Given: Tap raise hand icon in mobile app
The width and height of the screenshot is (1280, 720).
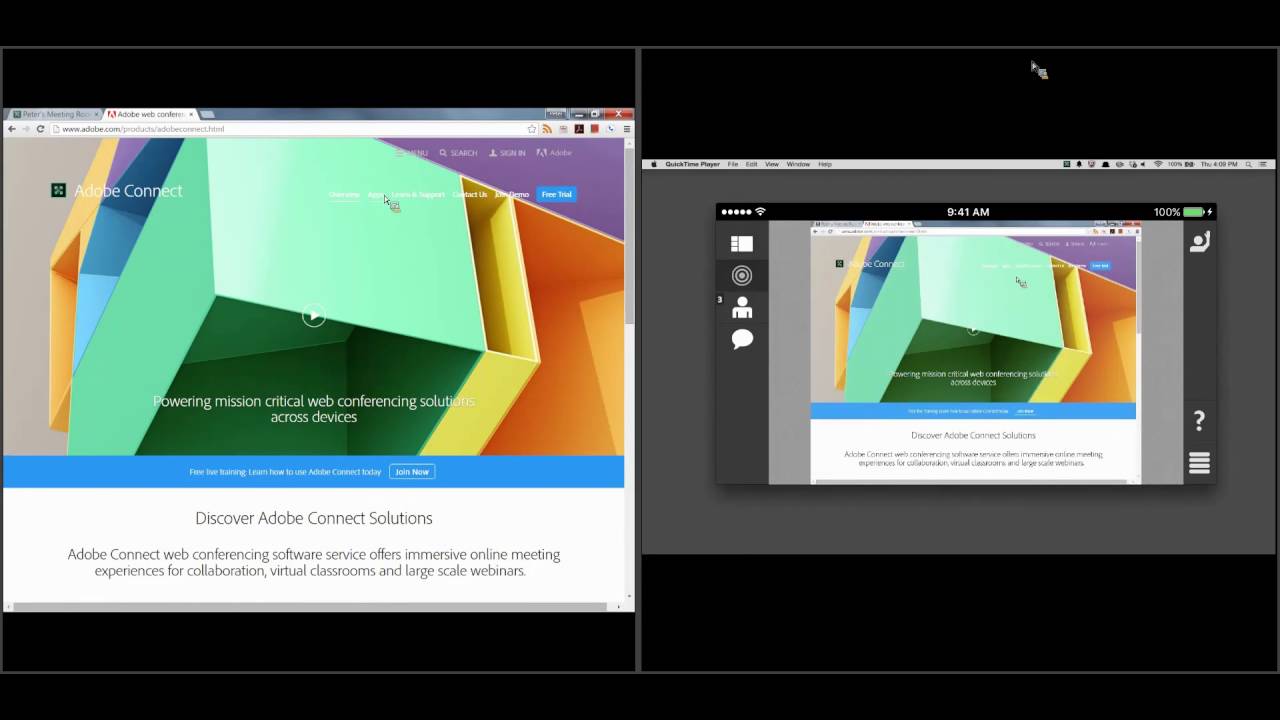Looking at the screenshot, I should tap(1200, 242).
